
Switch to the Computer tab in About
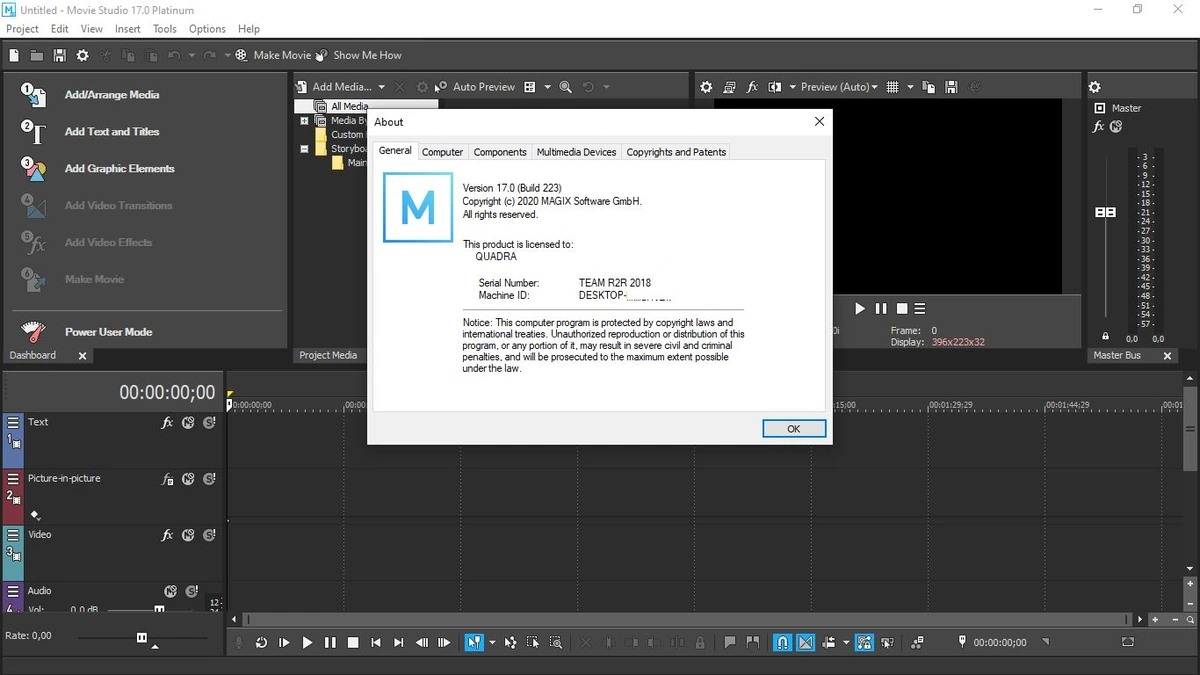click(442, 152)
